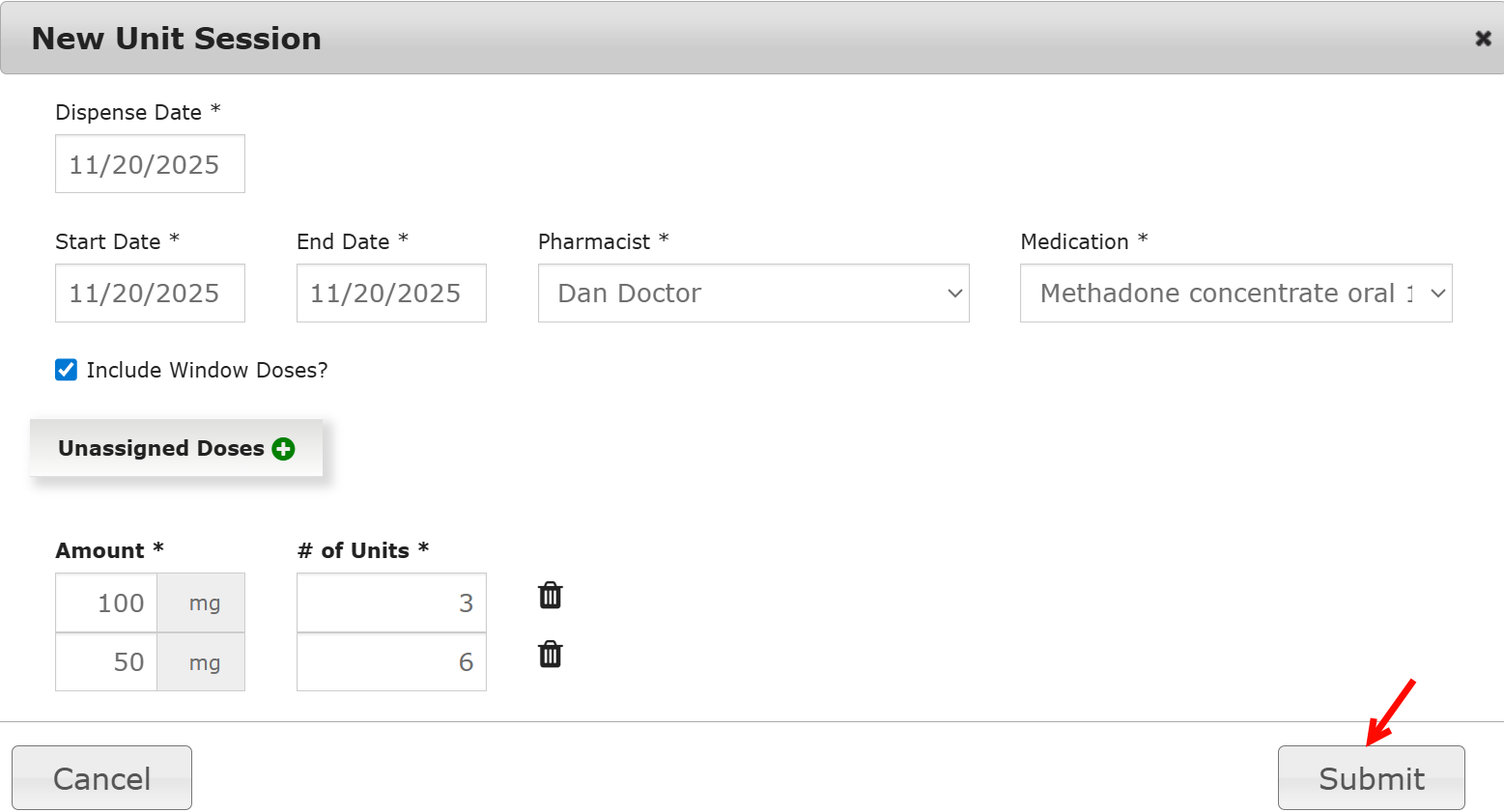The height and width of the screenshot is (812, 1504).
Task: Edit the 50 amount field
Action: (106, 662)
